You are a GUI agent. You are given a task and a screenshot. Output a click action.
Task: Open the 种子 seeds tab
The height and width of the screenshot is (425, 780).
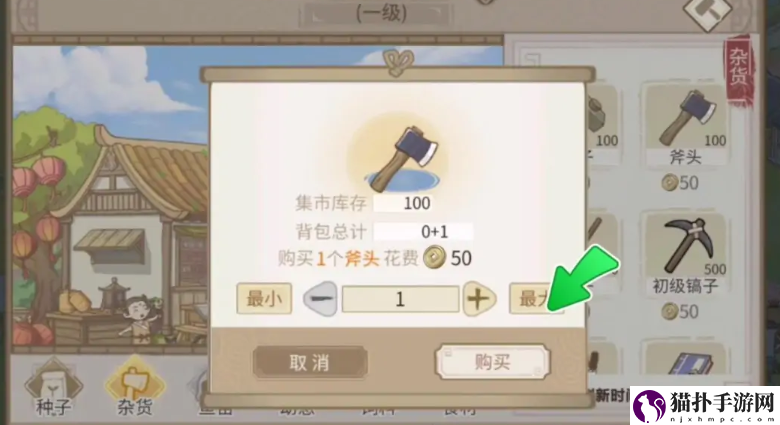pos(53,390)
